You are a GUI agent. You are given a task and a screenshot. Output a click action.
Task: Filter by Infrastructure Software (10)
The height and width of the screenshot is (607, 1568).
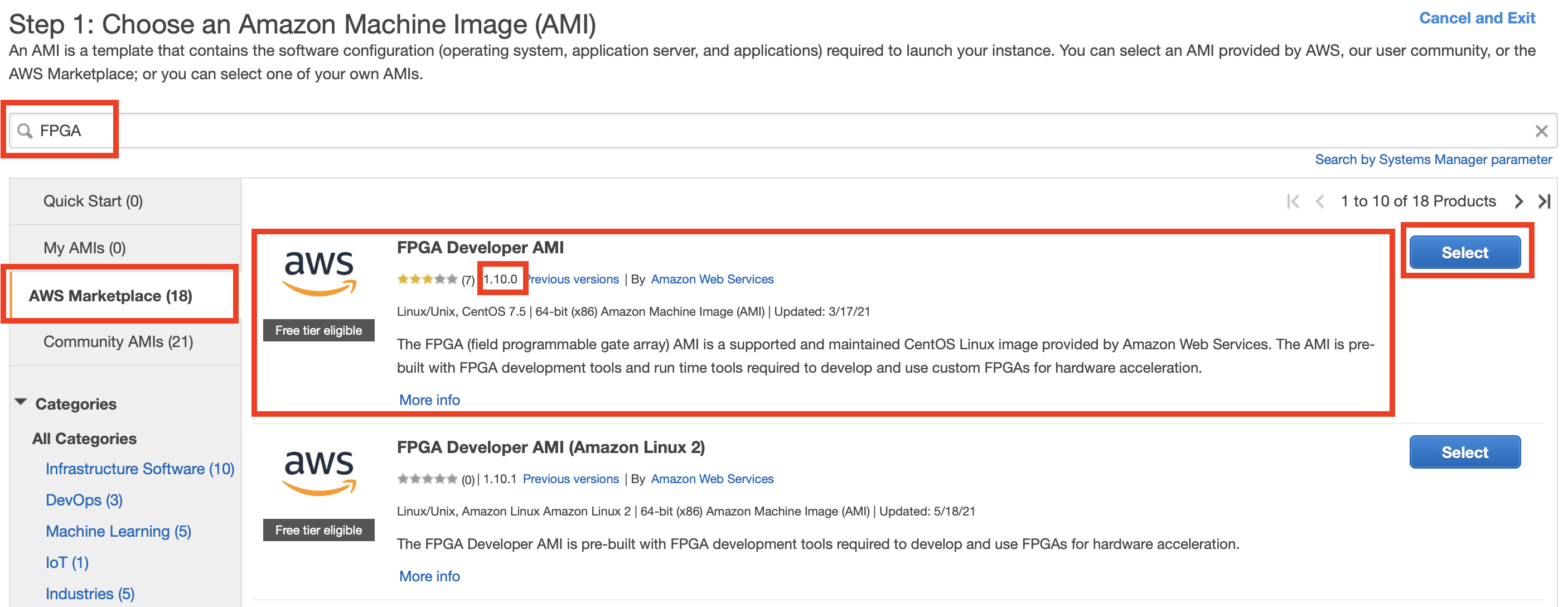(140, 469)
